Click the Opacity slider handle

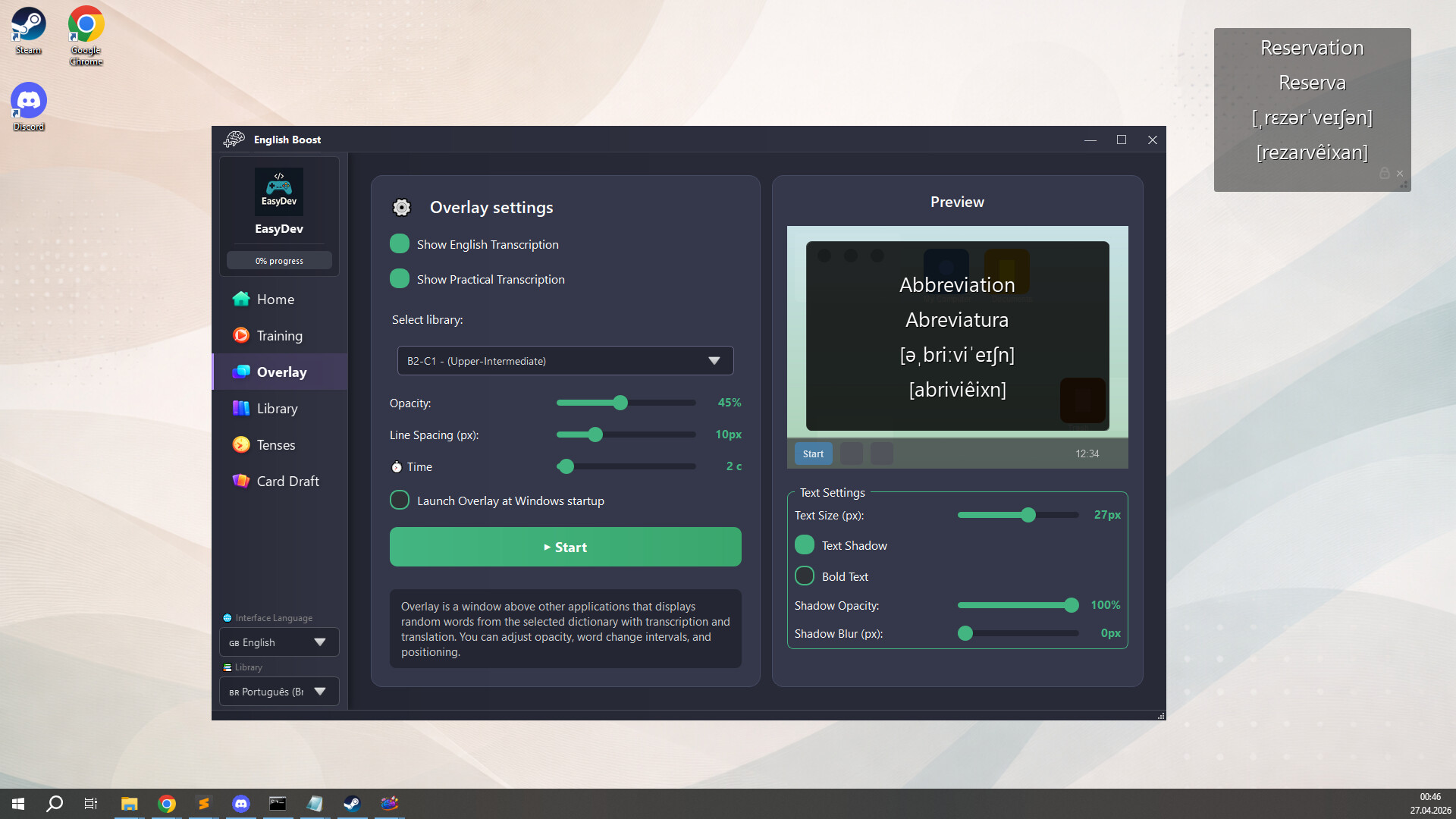620,403
